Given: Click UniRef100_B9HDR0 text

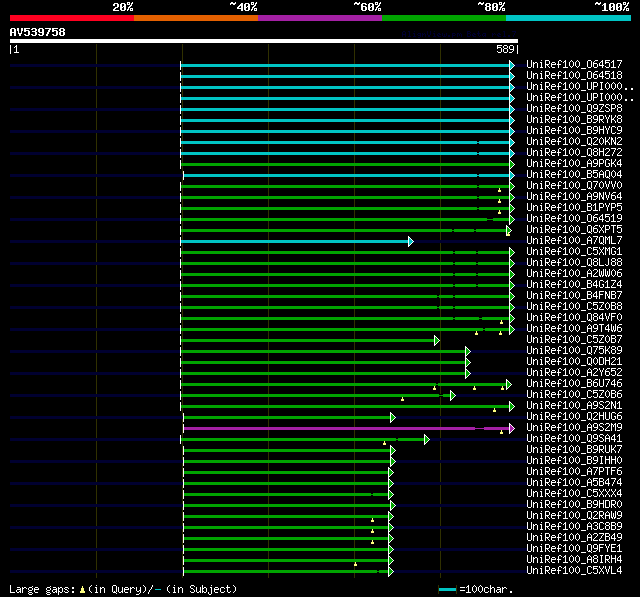Looking at the screenshot, I should click(574, 505).
